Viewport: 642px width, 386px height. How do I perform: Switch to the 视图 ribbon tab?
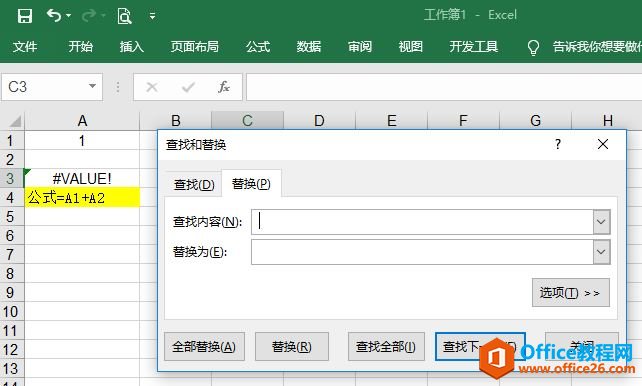[x=411, y=47]
